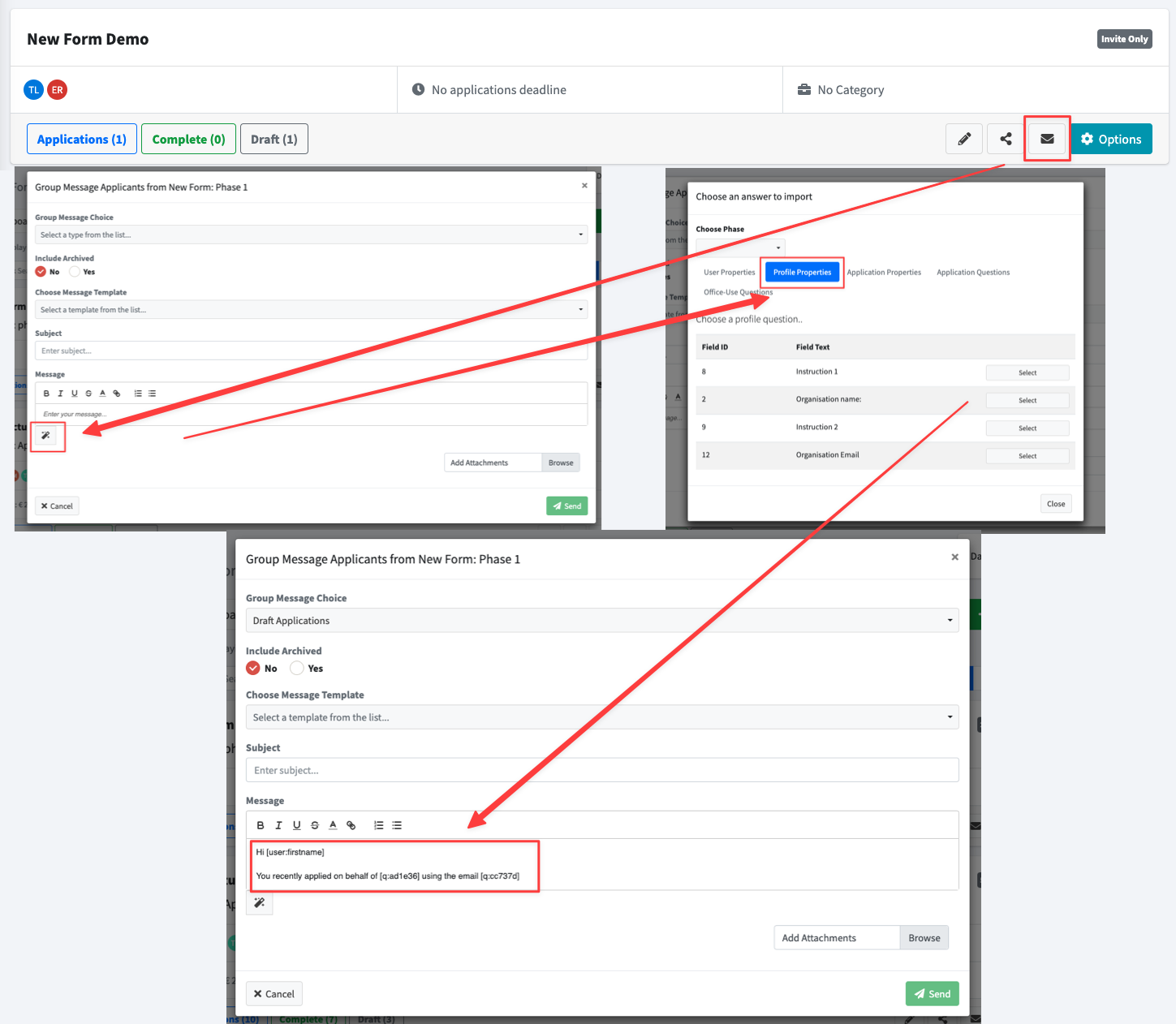
Task: Click Select for the Organisation name row
Action: tap(1027, 400)
